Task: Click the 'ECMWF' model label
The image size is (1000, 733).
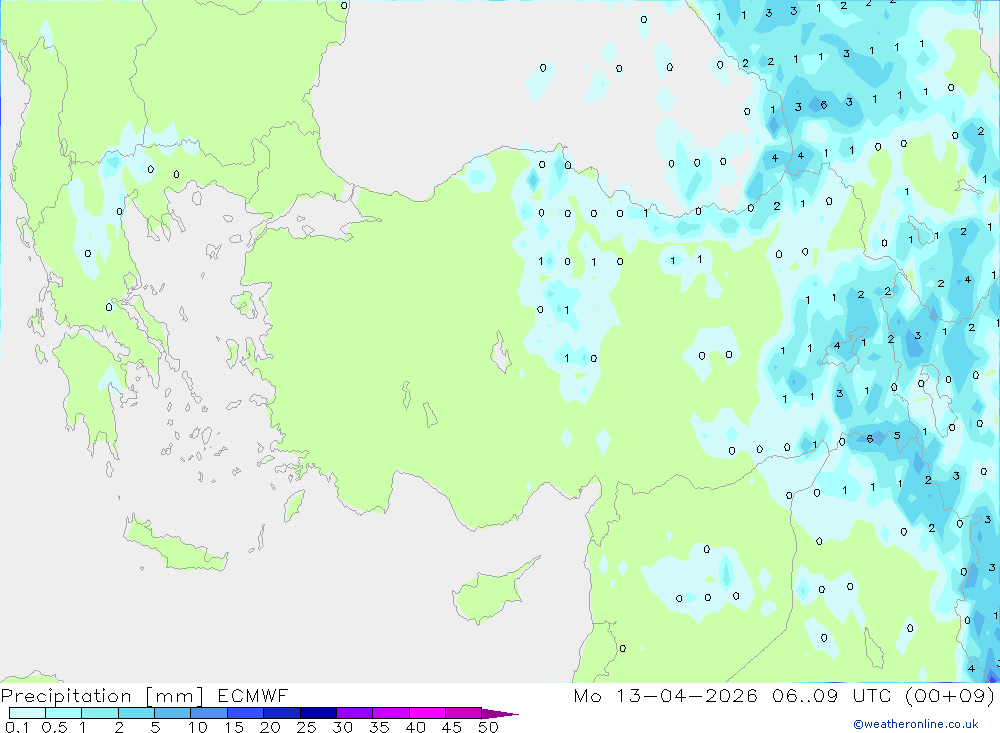Action: (253, 695)
